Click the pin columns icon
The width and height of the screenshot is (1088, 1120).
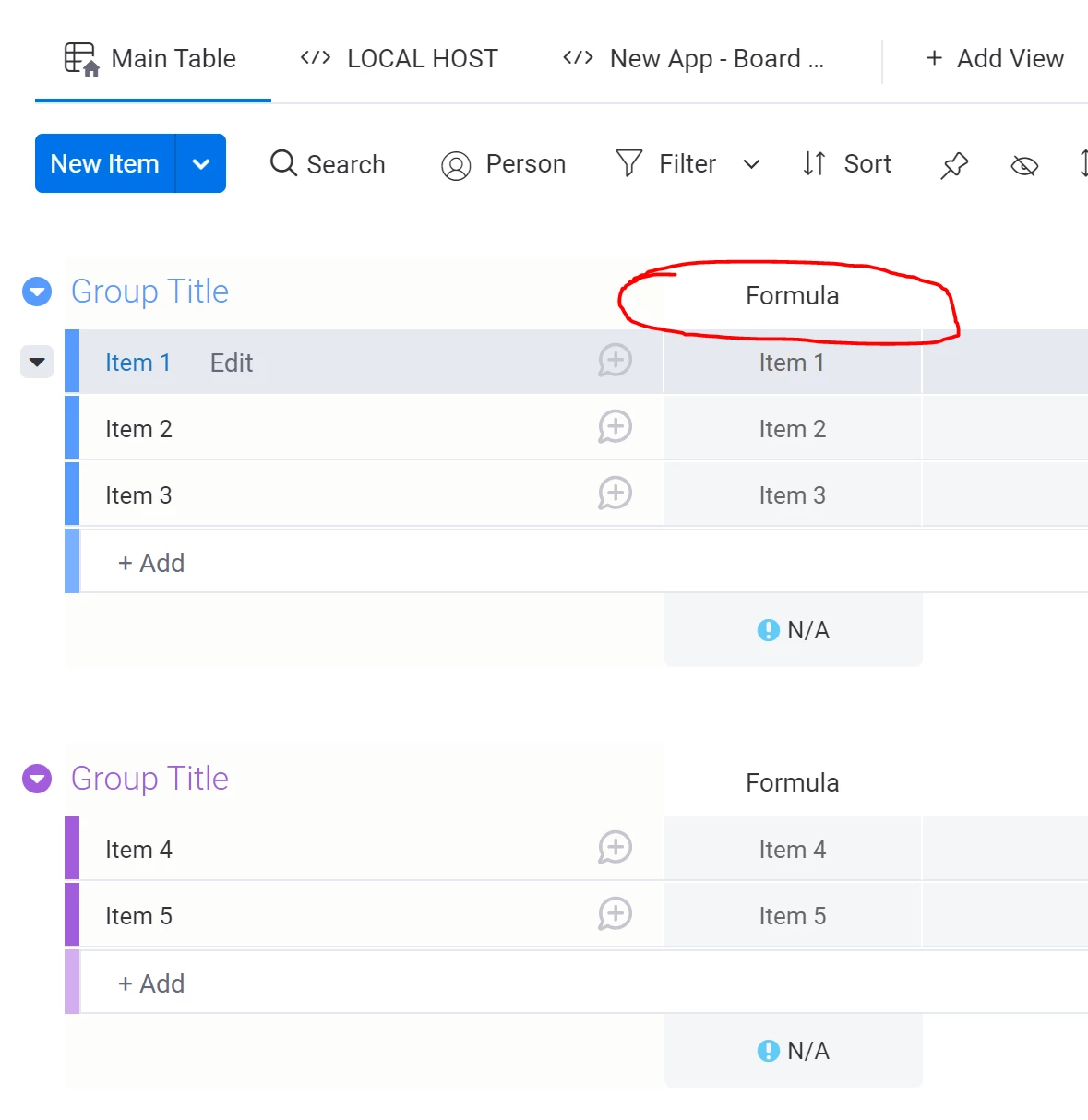click(954, 165)
